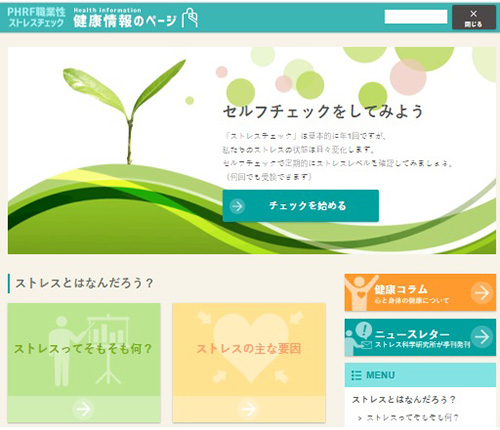Screen dimensions: 500x430
Task: Click arrow under ストレスの主な要因 card
Action: click(248, 409)
